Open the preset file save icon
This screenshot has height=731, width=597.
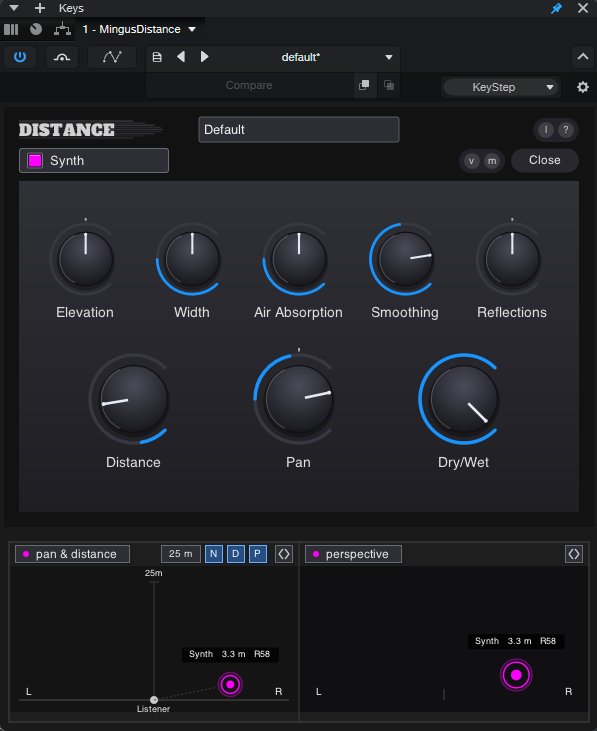click(157, 57)
